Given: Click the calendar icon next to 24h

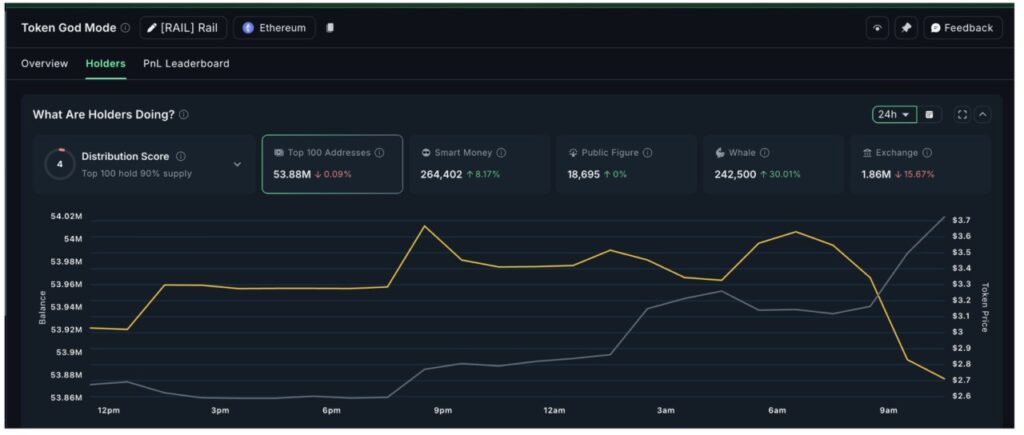Looking at the screenshot, I should (x=929, y=115).
